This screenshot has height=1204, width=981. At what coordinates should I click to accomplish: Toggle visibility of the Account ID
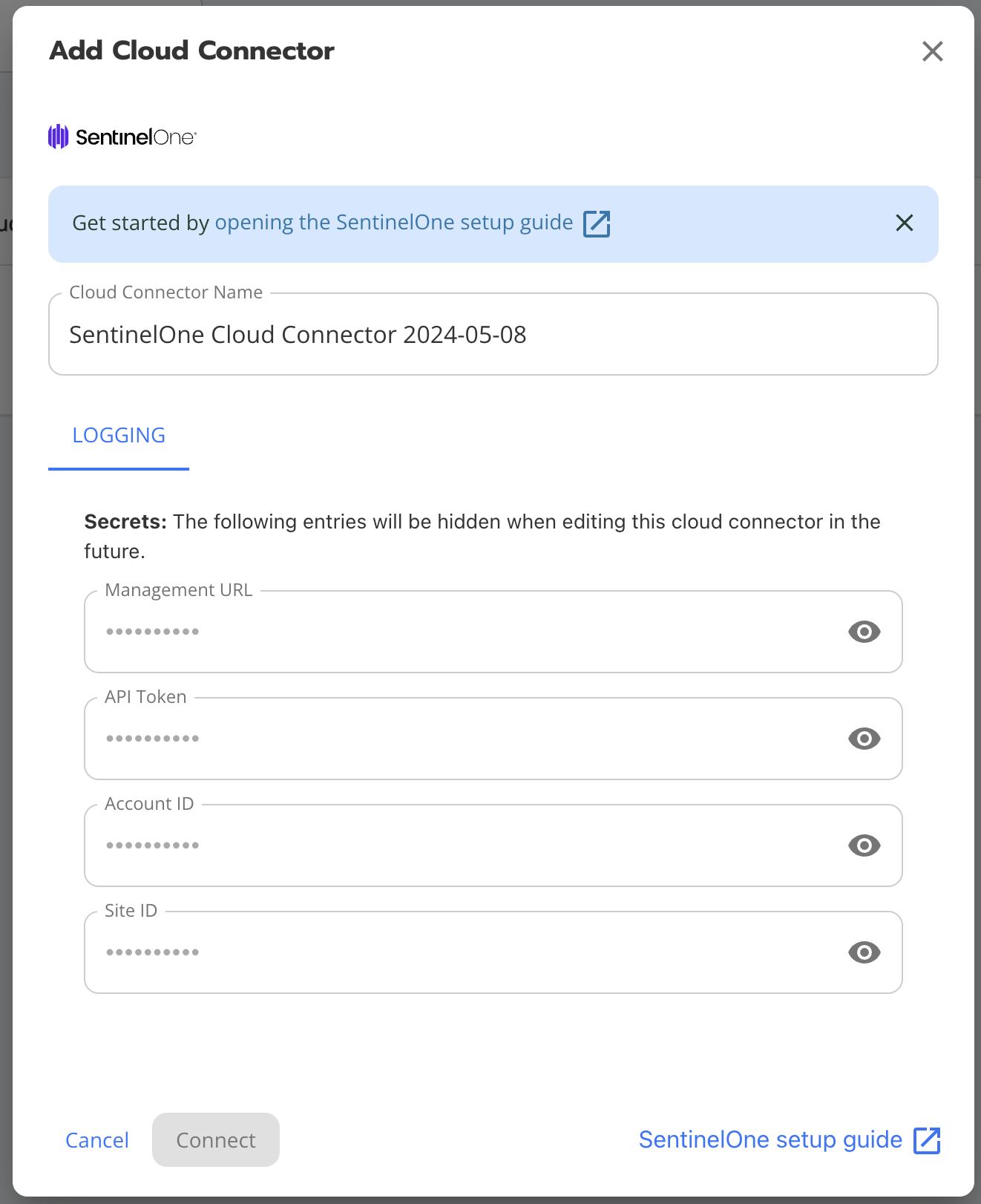(x=864, y=845)
